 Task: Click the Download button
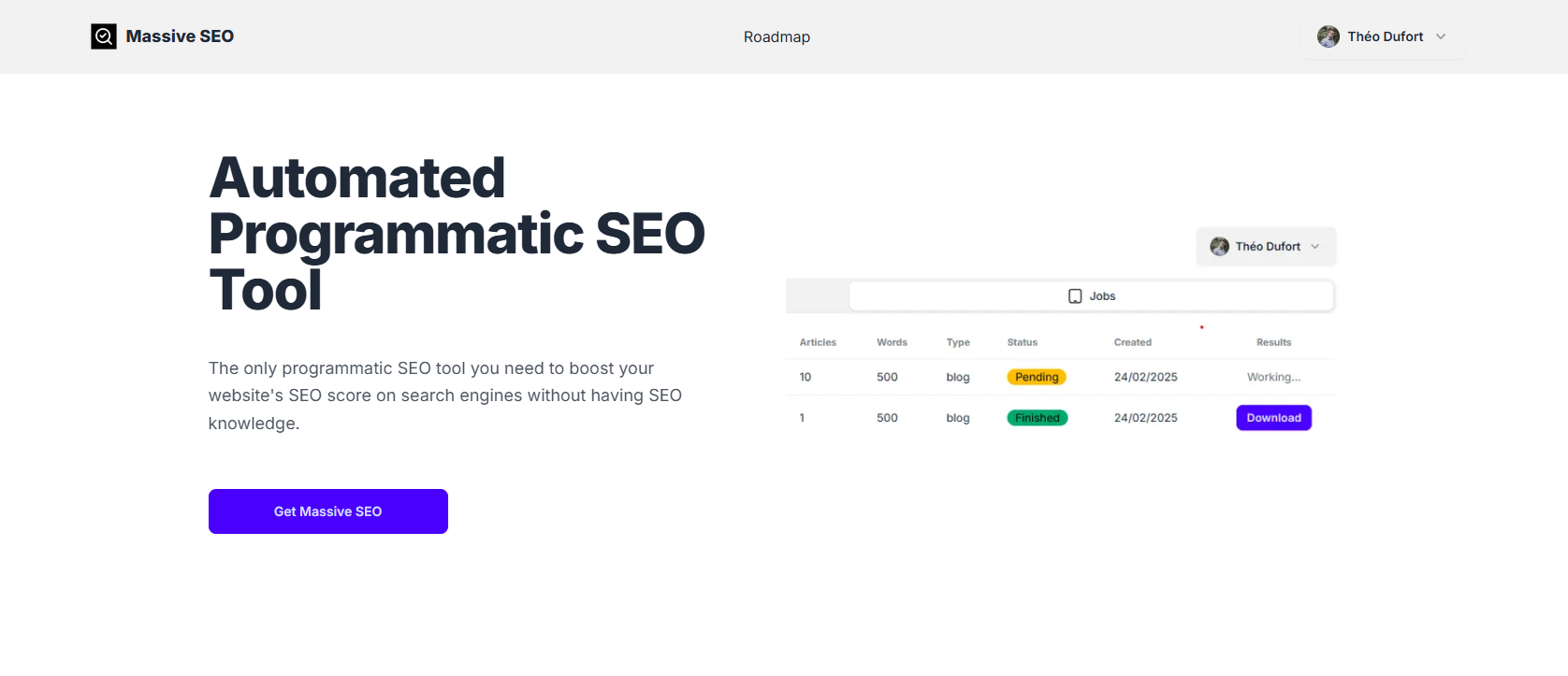point(1274,418)
